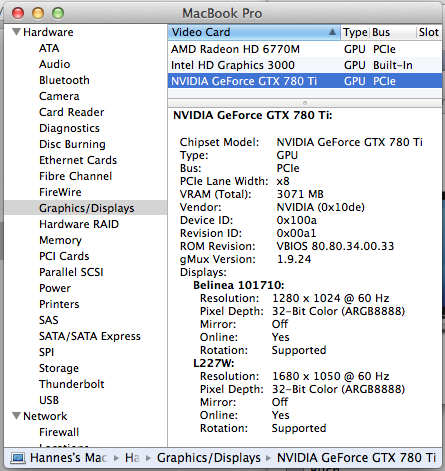
Task: Open Fibre Channel info
Action: pos(76,176)
